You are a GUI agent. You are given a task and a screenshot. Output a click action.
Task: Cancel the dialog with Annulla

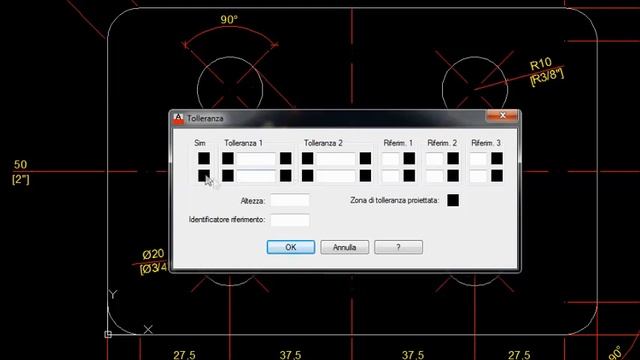pyautogui.click(x=344, y=247)
